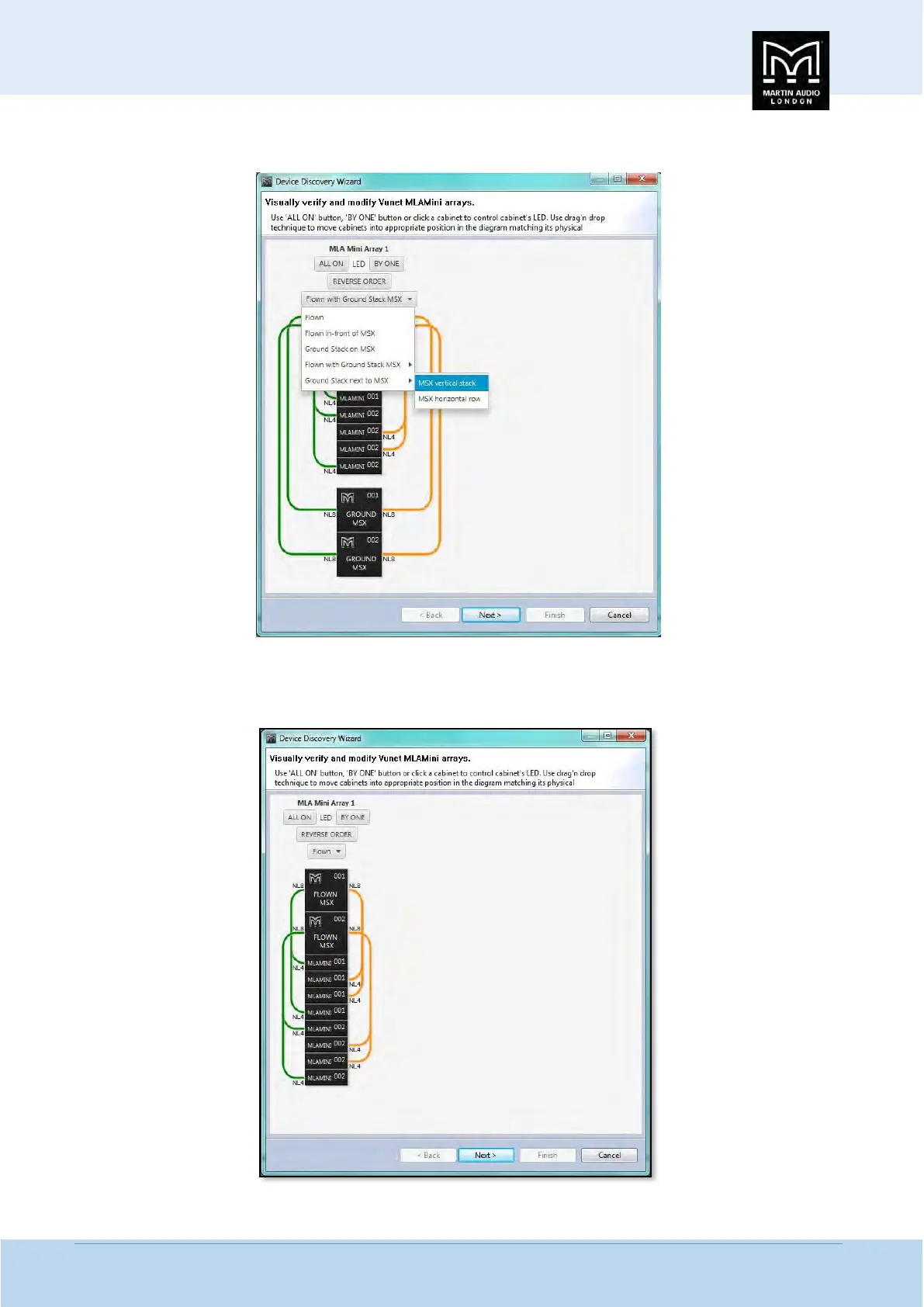Click the Back button in upper wizard
The image size is (924, 1307).
coord(431,615)
